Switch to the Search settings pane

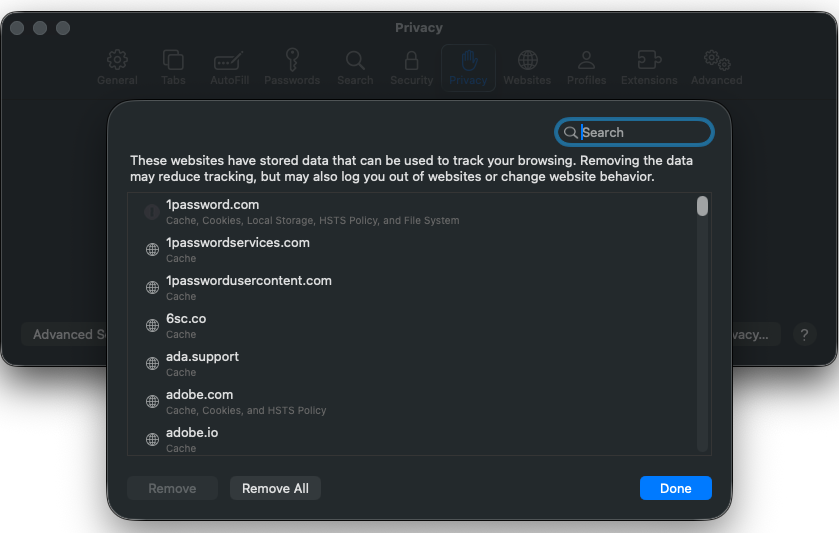pyautogui.click(x=355, y=67)
